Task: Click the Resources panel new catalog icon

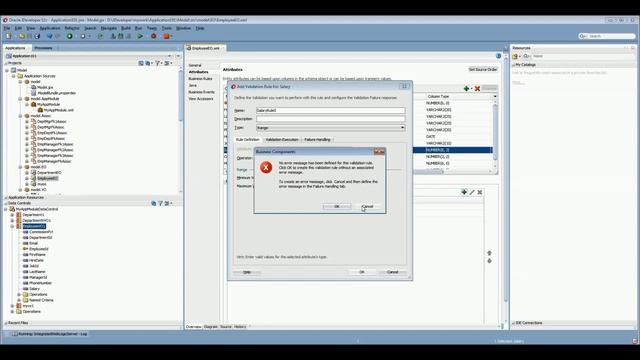Action: coord(515,56)
